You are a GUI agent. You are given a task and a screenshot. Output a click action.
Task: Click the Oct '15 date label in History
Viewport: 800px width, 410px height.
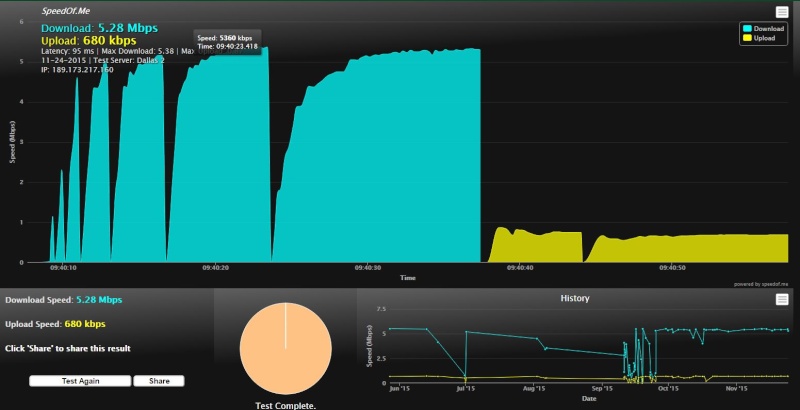pos(668,389)
